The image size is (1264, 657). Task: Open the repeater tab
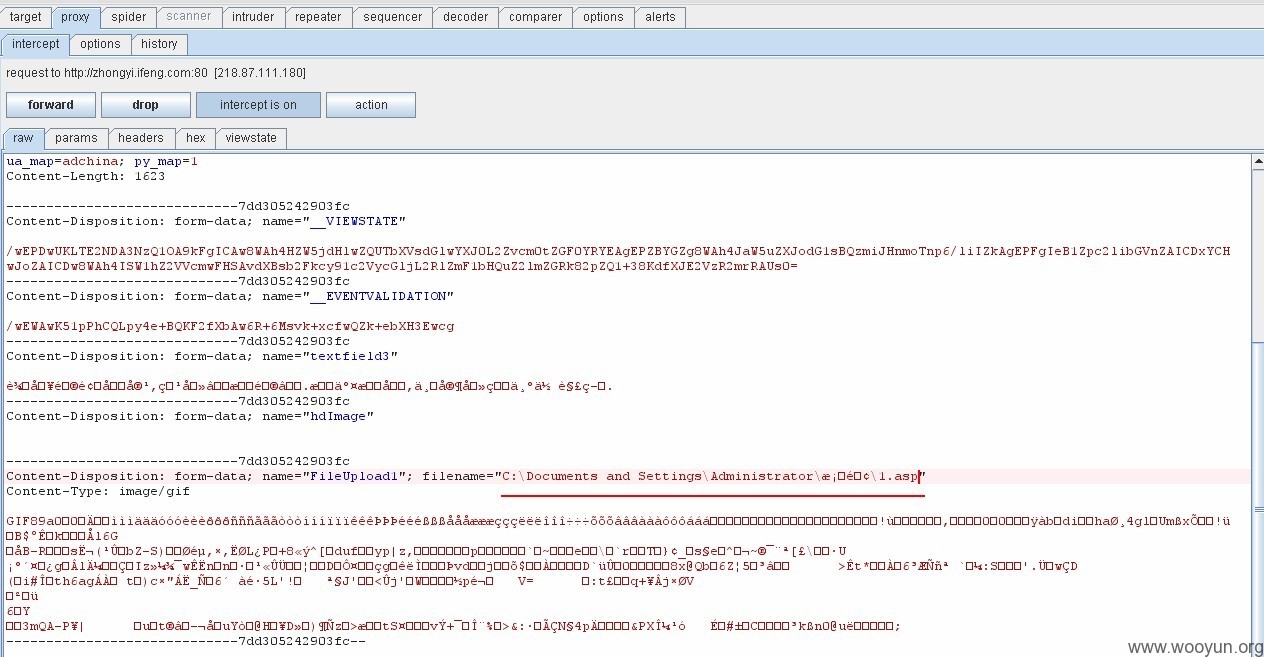(318, 17)
